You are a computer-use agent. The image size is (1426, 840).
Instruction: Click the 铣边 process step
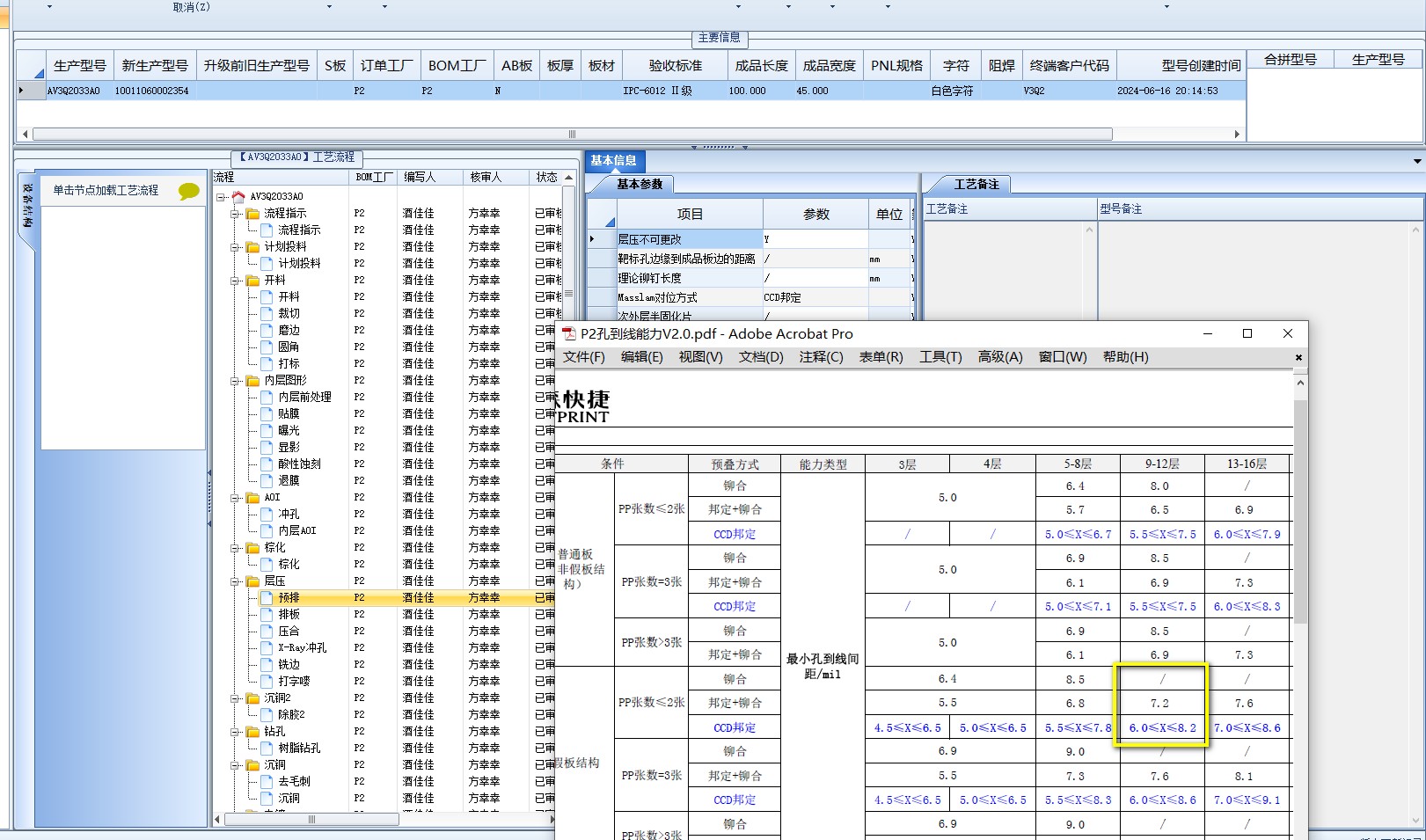289,665
